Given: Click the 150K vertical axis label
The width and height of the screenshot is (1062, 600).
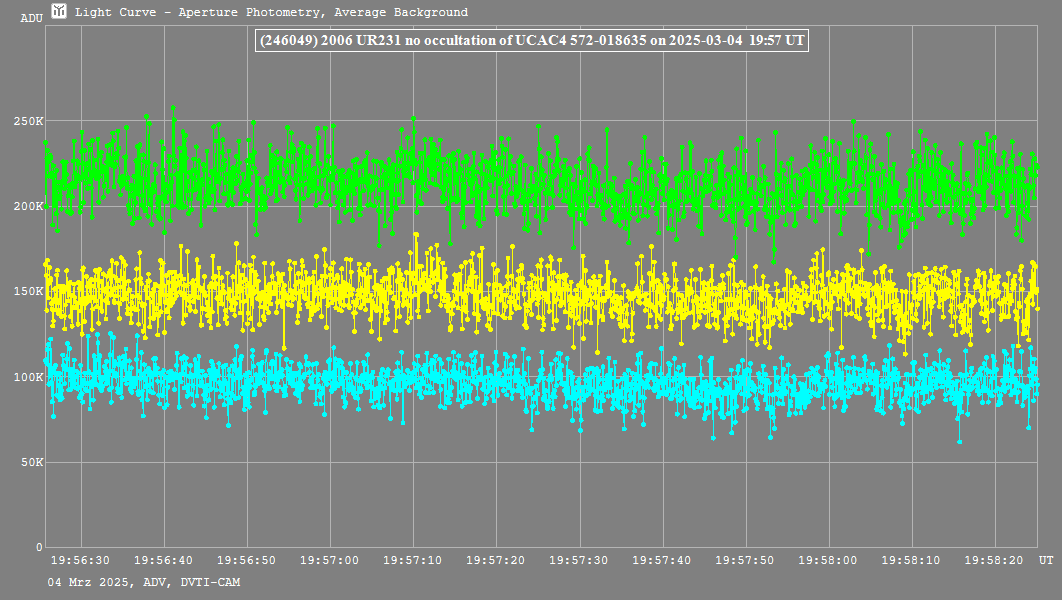Looking at the screenshot, I should (28, 292).
